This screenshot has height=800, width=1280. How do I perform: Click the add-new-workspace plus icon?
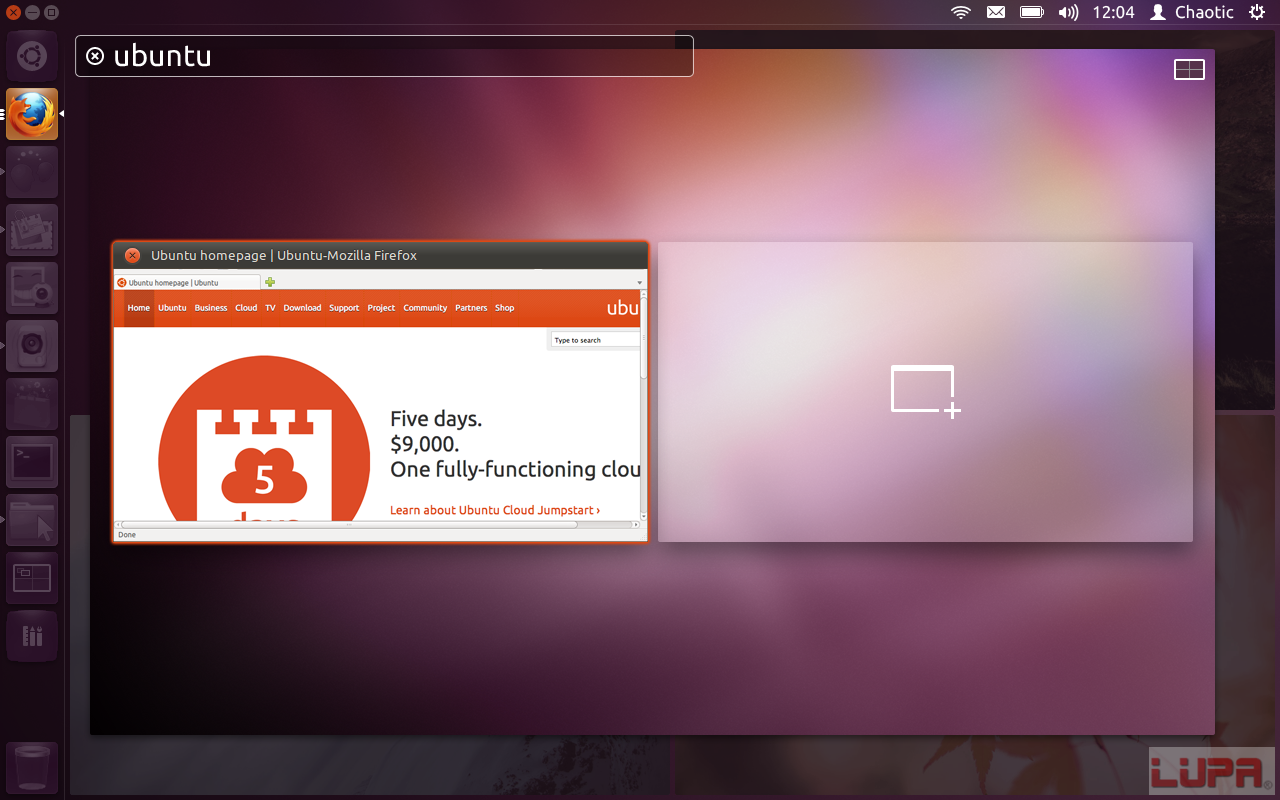pos(925,391)
